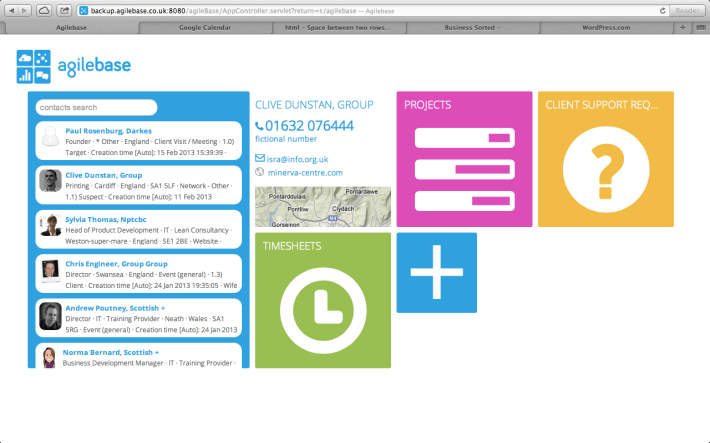The width and height of the screenshot is (710, 443).
Task: Click the chat bubbles icon in agilebase logo
Action: tap(42, 75)
